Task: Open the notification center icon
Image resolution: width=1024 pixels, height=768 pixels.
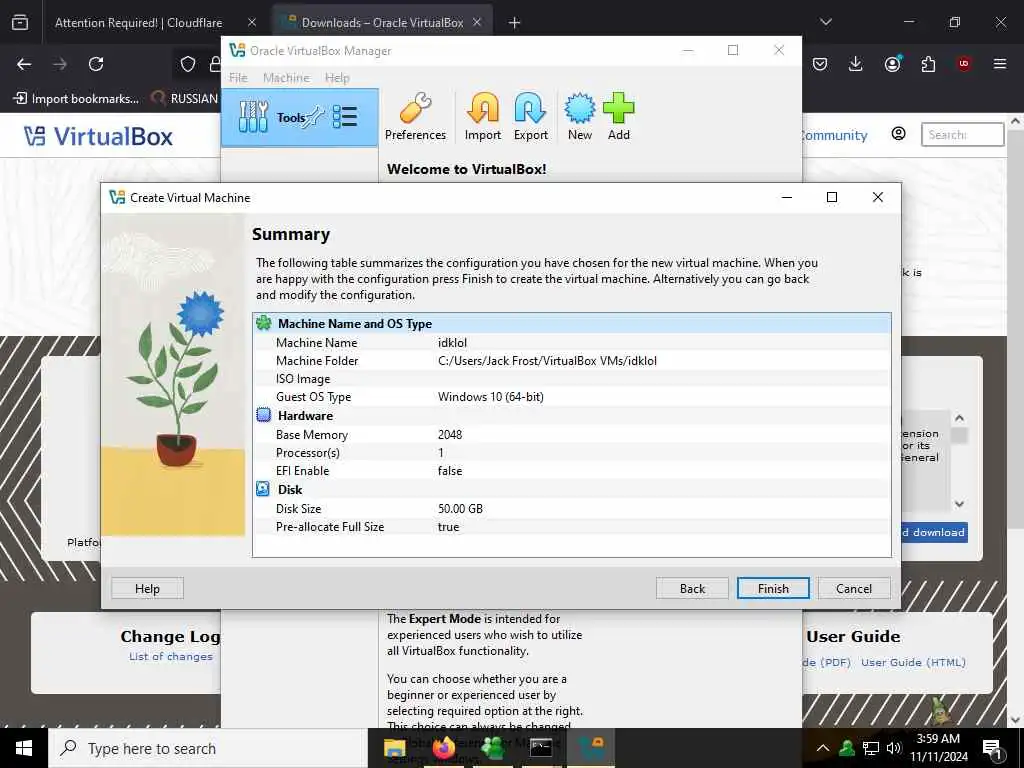Action: coord(992,748)
